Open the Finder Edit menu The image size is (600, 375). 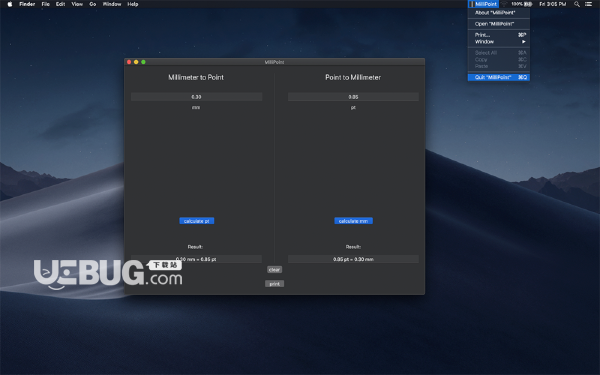pos(60,4)
